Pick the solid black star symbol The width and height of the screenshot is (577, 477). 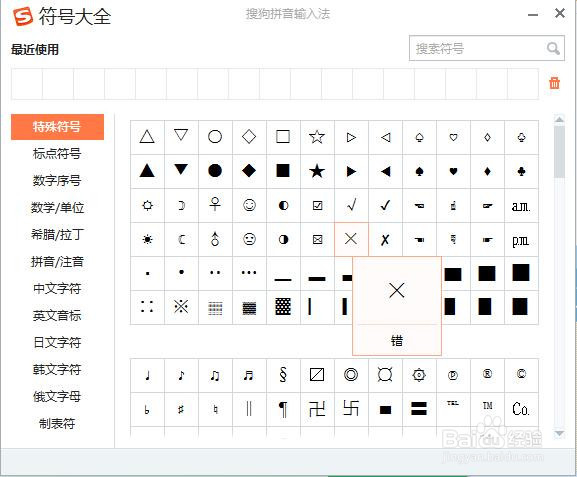[317, 171]
